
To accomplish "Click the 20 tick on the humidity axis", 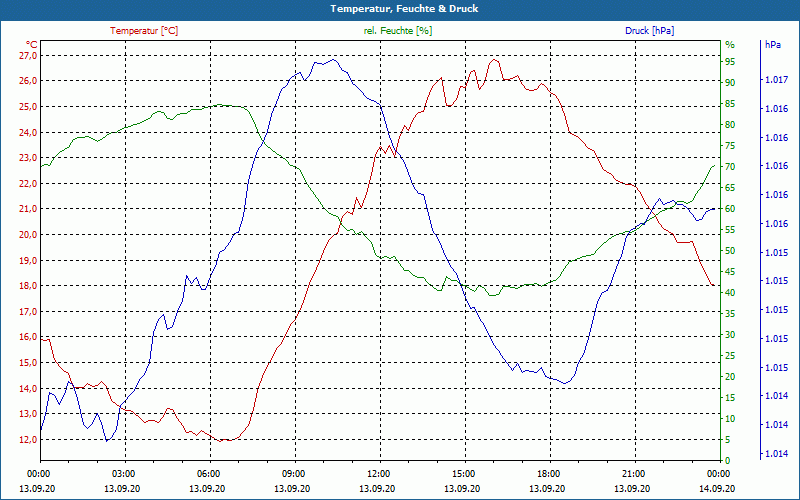I will pyautogui.click(x=730, y=377).
